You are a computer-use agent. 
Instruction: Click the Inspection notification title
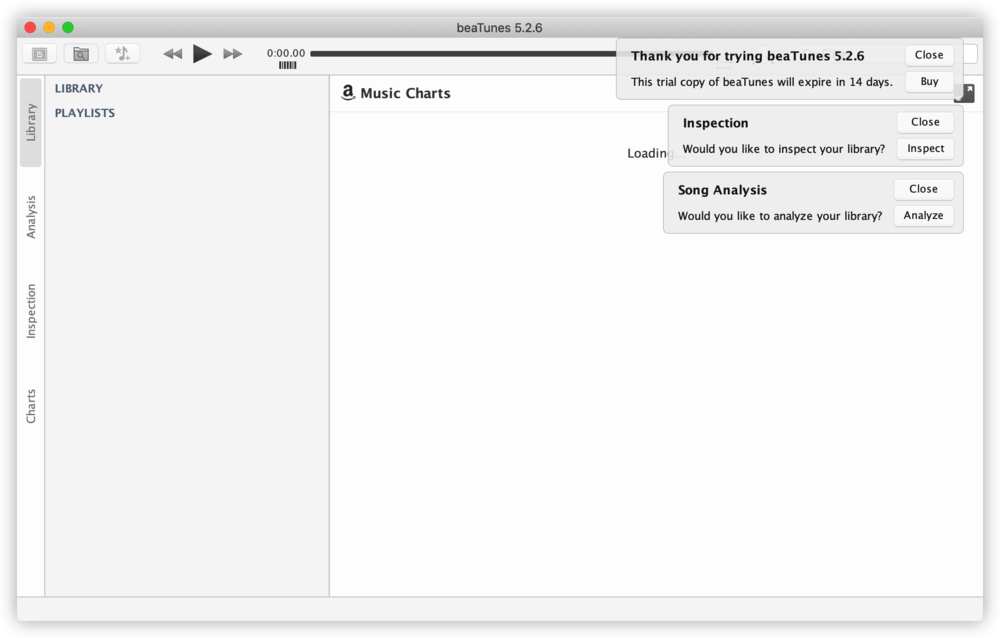pyautogui.click(x=716, y=123)
